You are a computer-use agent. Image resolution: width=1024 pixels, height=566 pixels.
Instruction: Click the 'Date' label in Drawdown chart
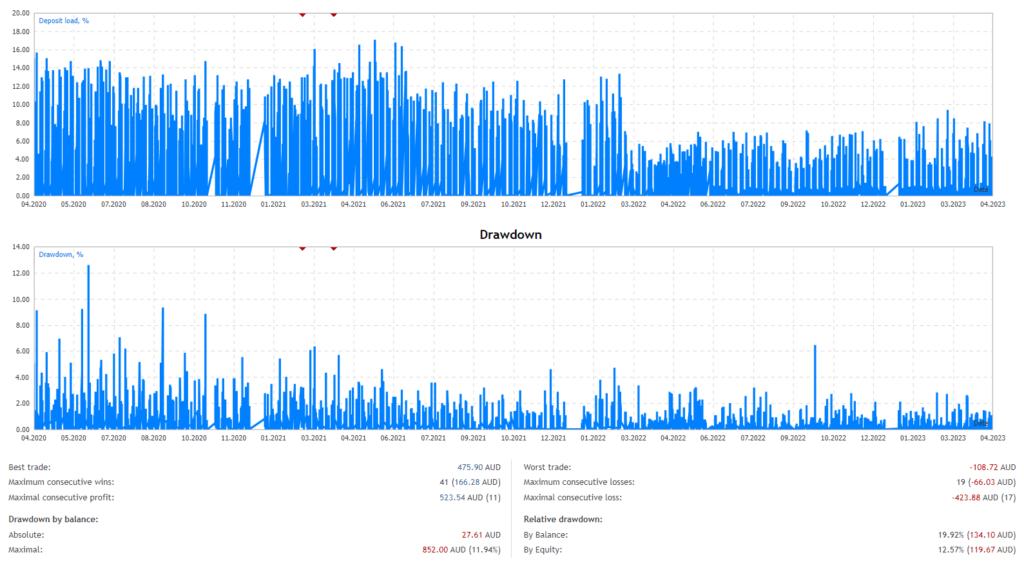(981, 422)
